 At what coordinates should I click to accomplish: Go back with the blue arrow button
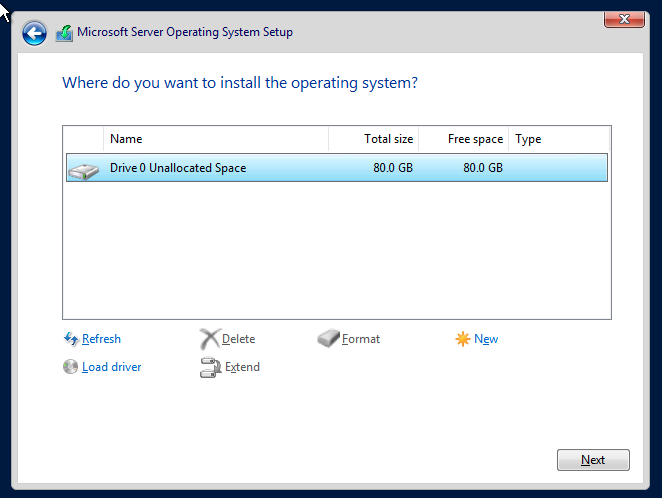click(34, 33)
